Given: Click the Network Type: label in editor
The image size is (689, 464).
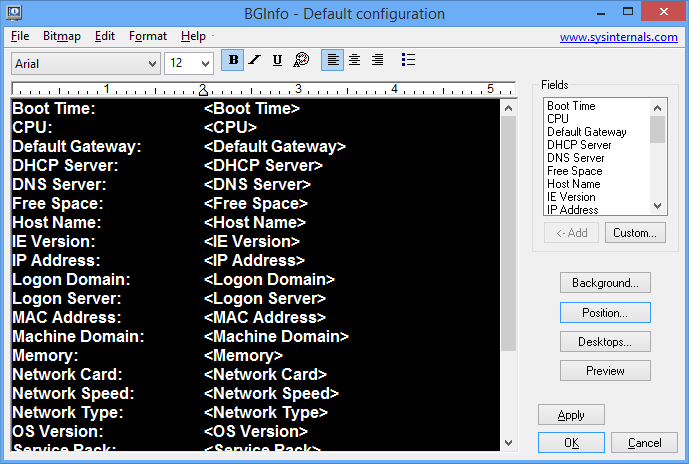Looking at the screenshot, I should 68,412.
